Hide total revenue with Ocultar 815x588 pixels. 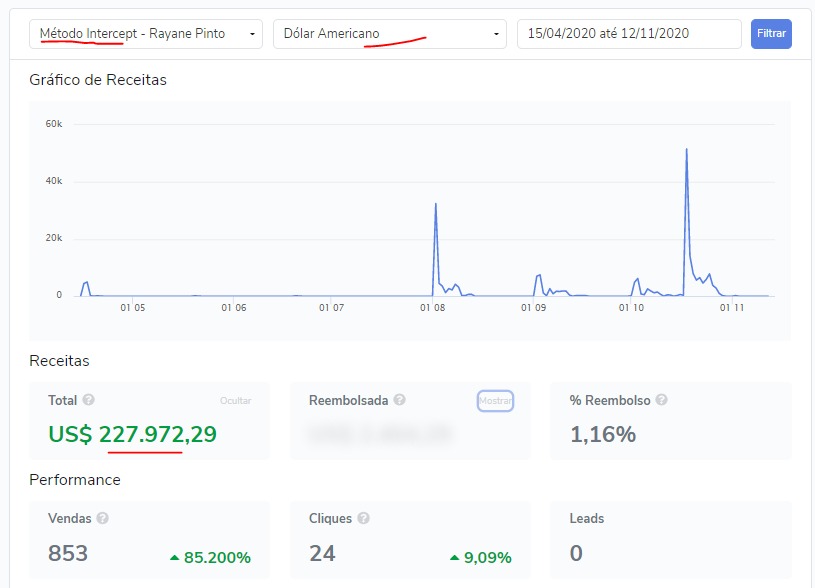coord(235,401)
